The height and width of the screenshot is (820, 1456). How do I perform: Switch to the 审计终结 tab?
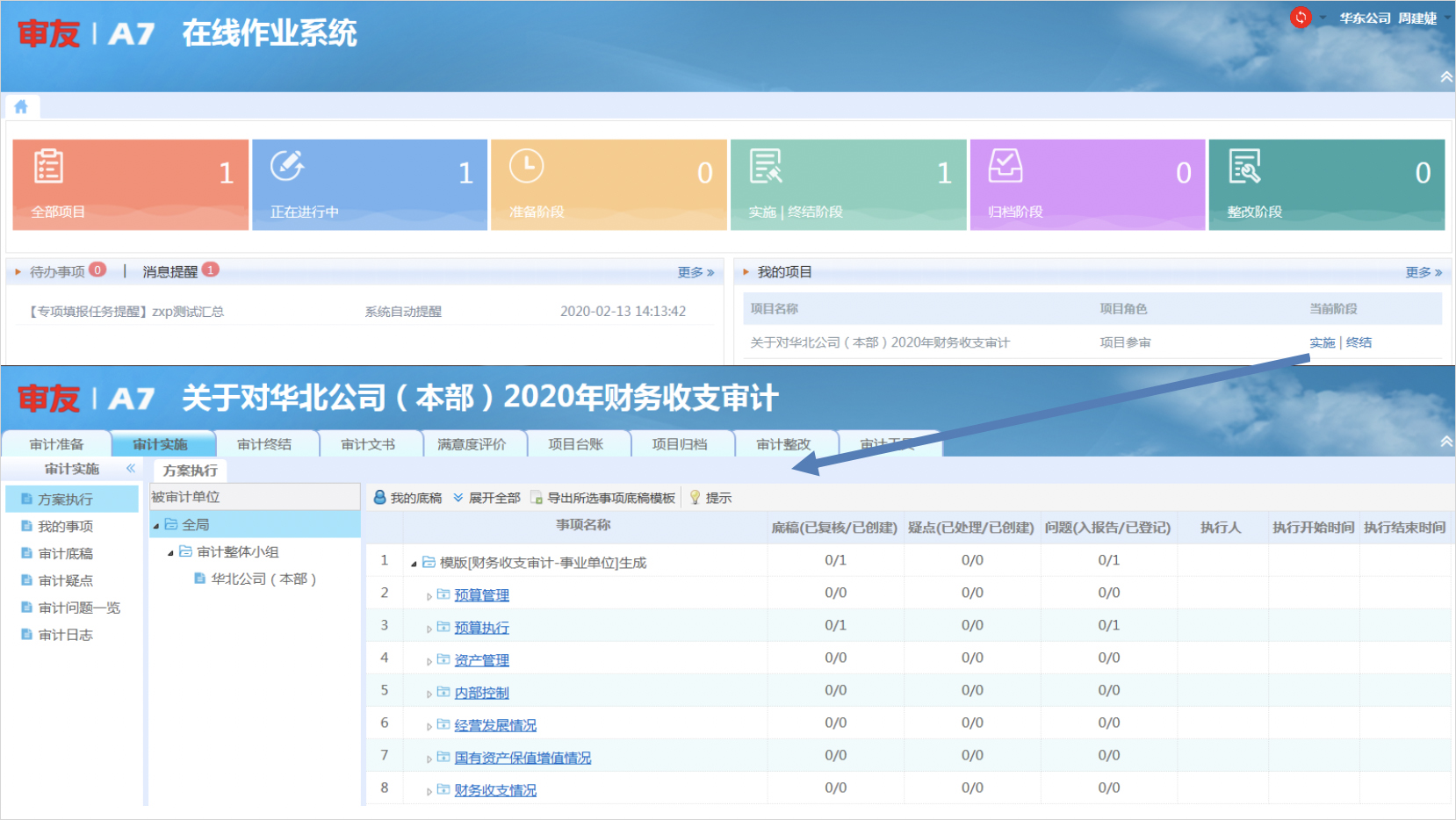(264, 444)
